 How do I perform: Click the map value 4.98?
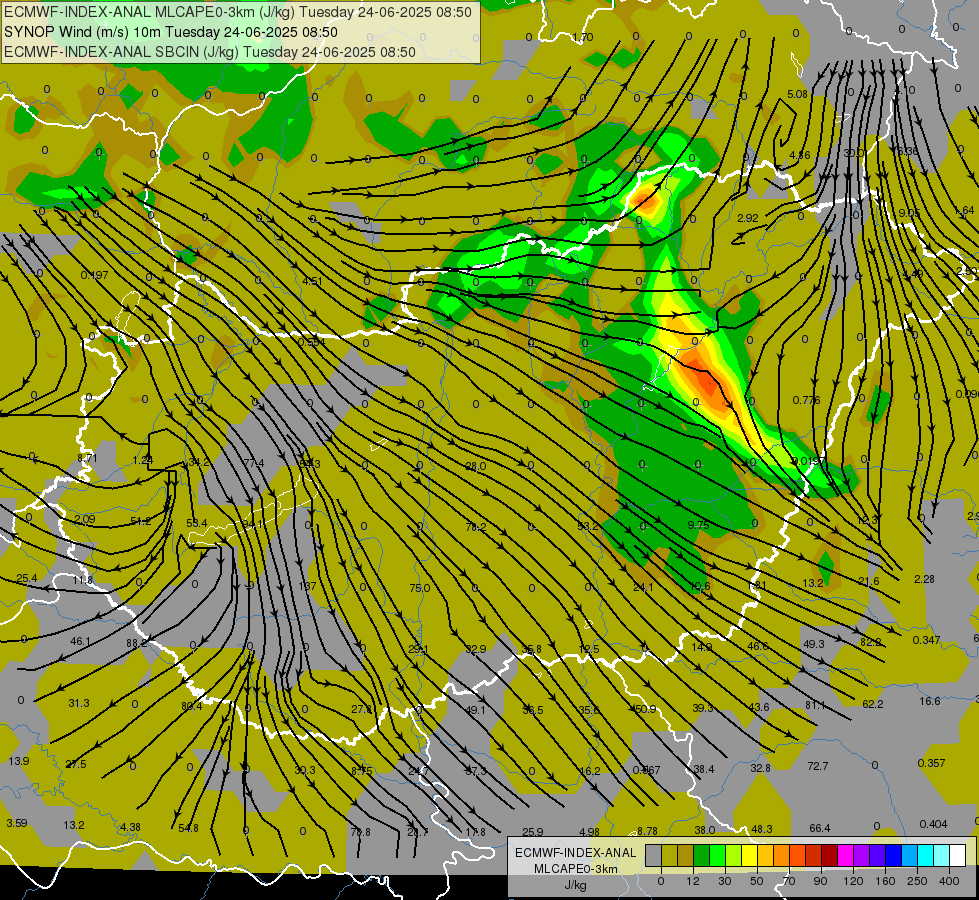point(589,832)
